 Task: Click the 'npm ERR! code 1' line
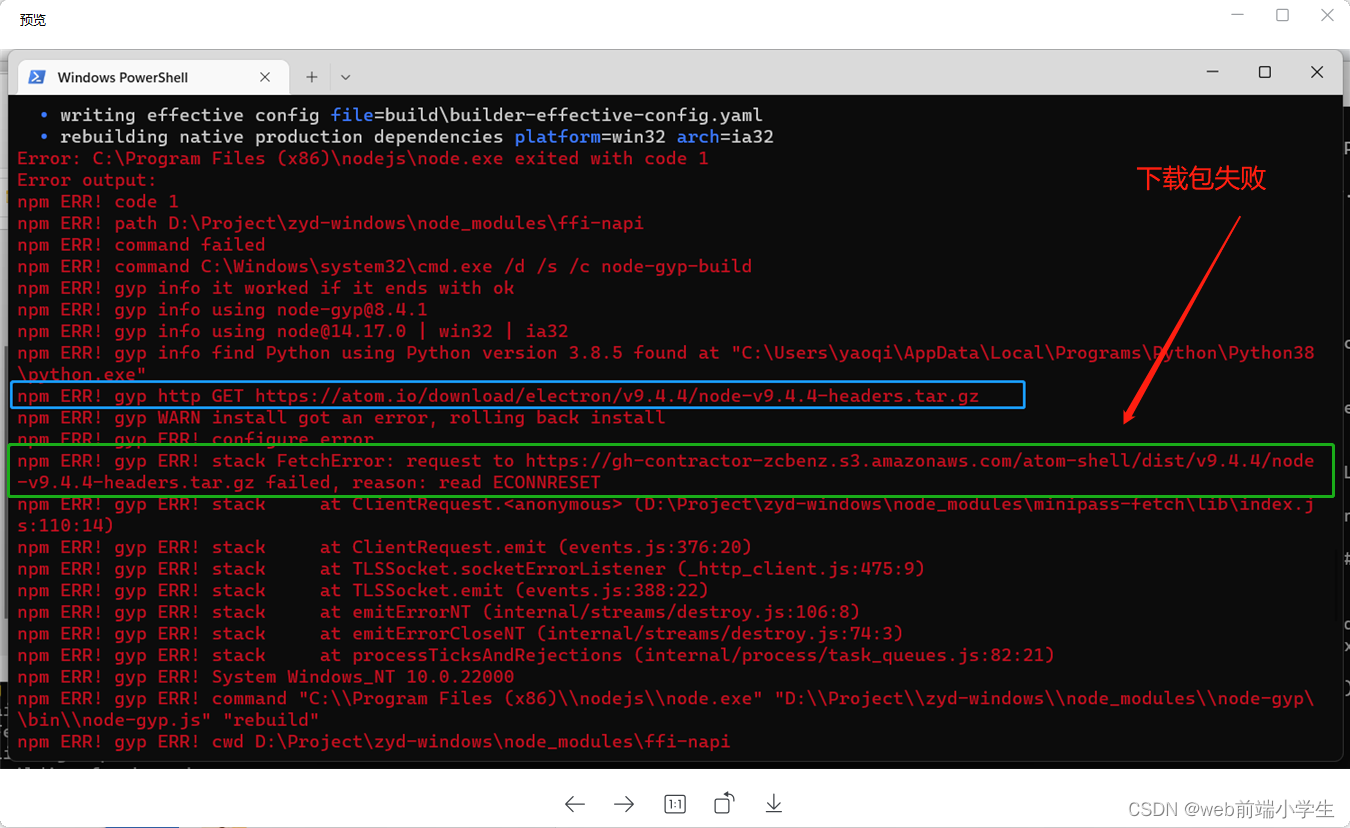(98, 202)
